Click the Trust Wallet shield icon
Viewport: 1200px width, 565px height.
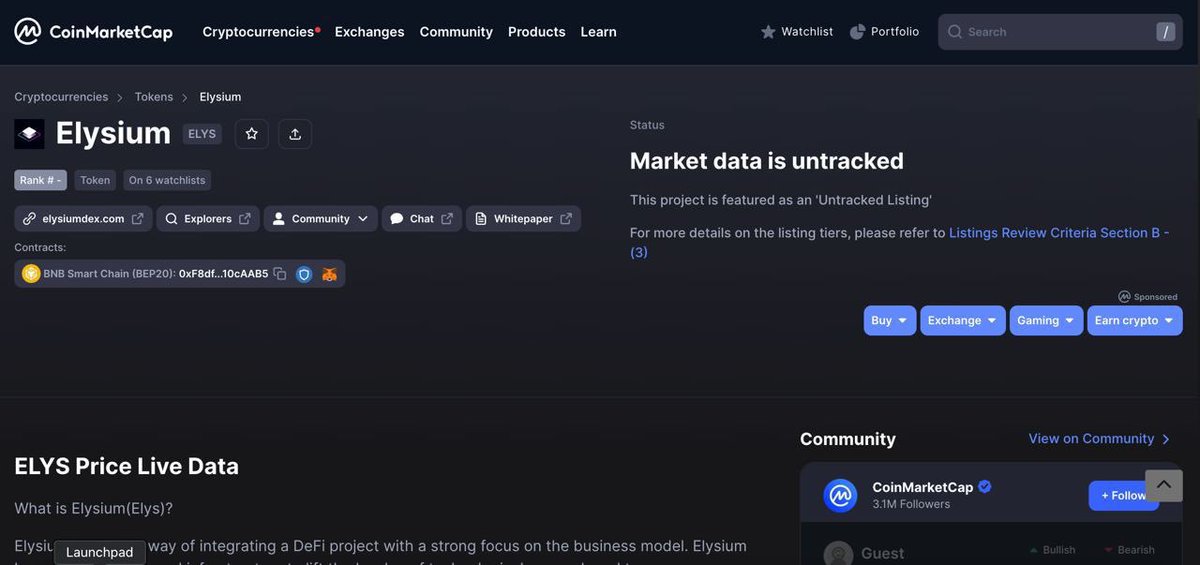[x=304, y=274]
